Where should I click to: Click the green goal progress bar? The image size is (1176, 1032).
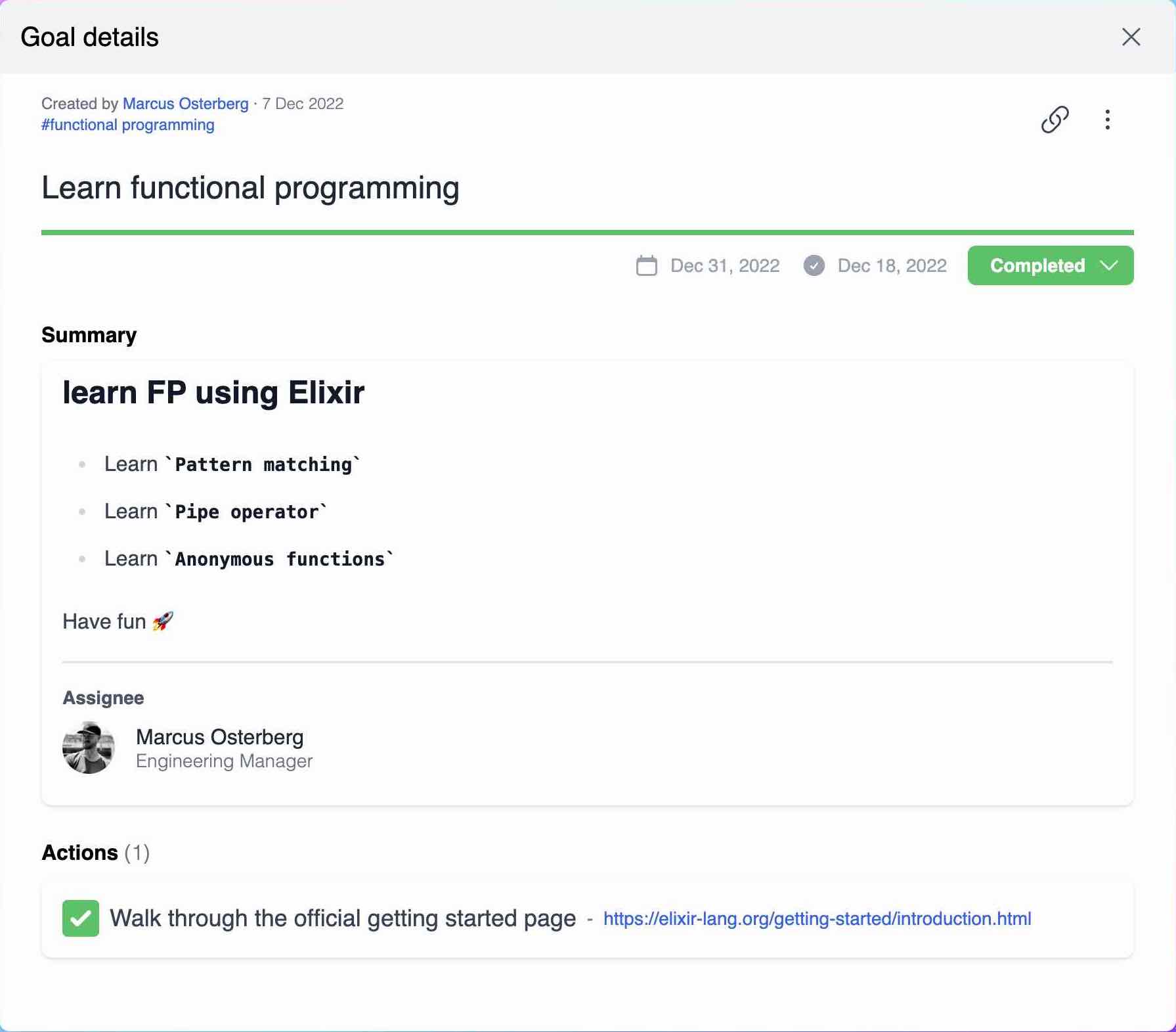tap(587, 232)
